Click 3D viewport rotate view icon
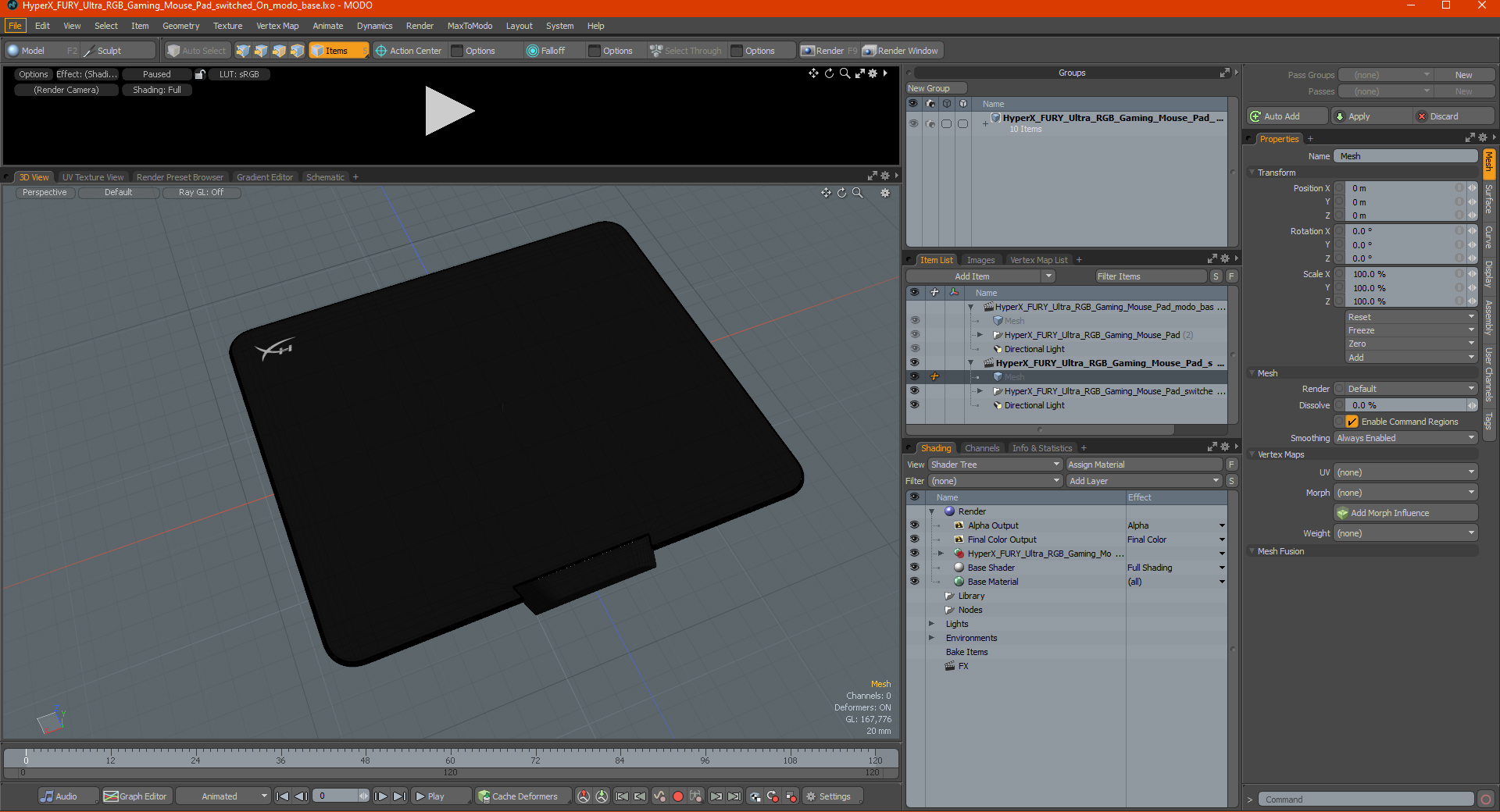1500x812 pixels. tap(841, 193)
